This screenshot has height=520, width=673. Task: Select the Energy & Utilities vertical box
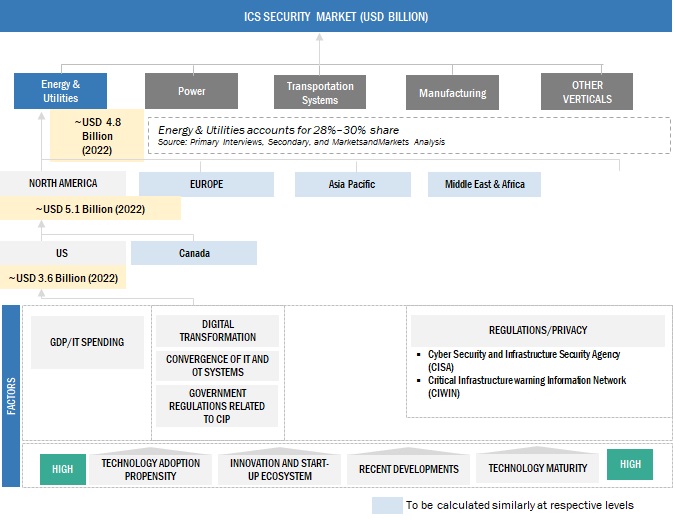coord(60,91)
